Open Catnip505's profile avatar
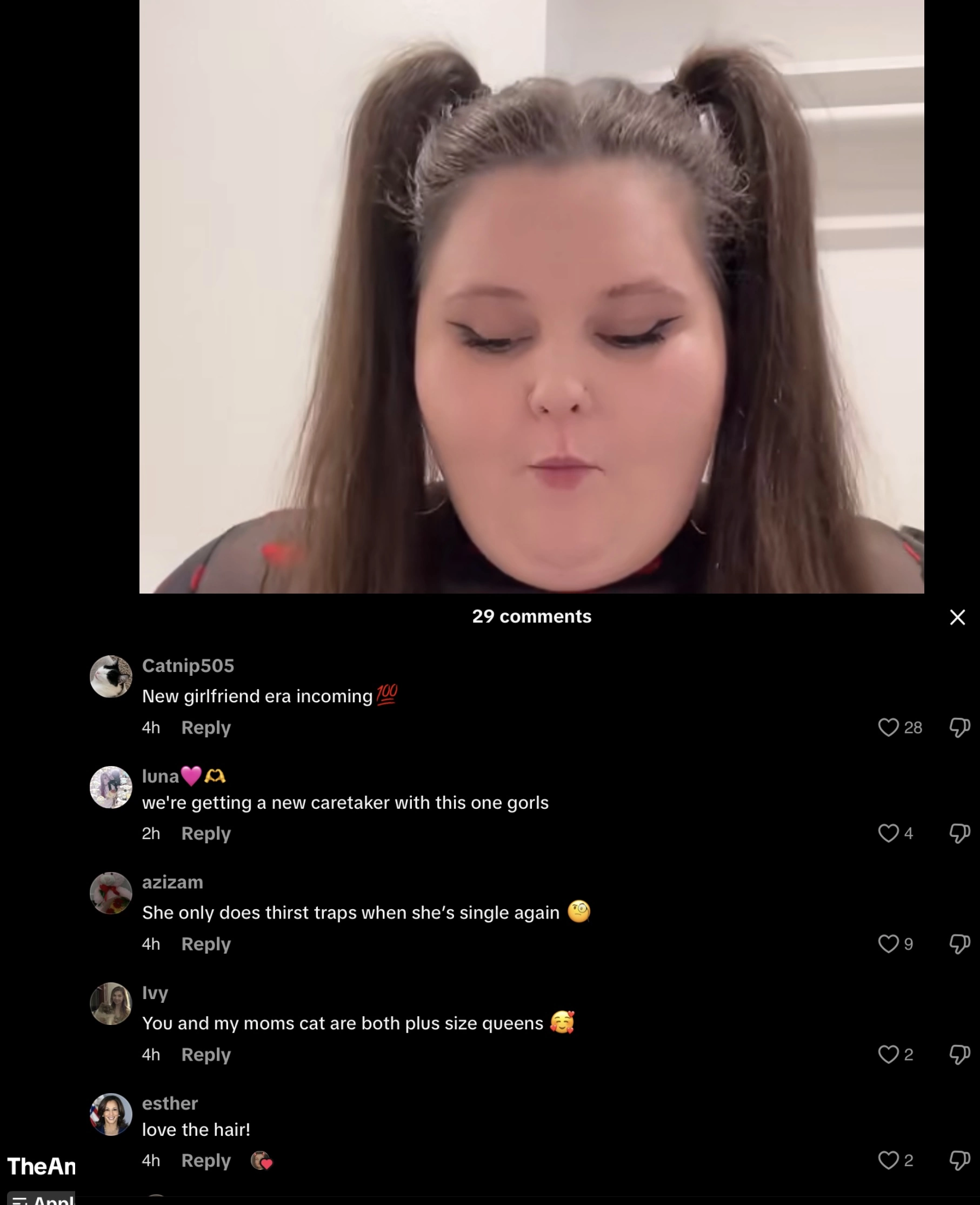 click(x=111, y=676)
